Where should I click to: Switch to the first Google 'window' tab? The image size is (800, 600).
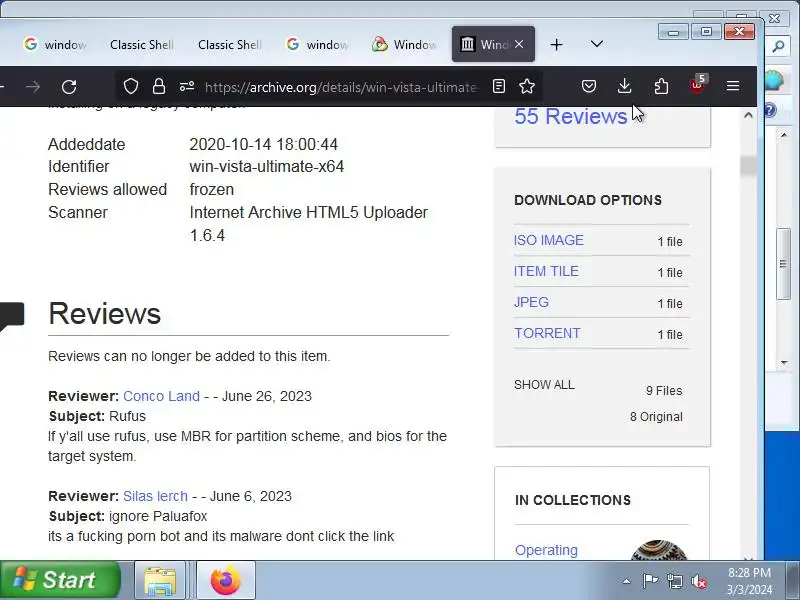[56, 44]
